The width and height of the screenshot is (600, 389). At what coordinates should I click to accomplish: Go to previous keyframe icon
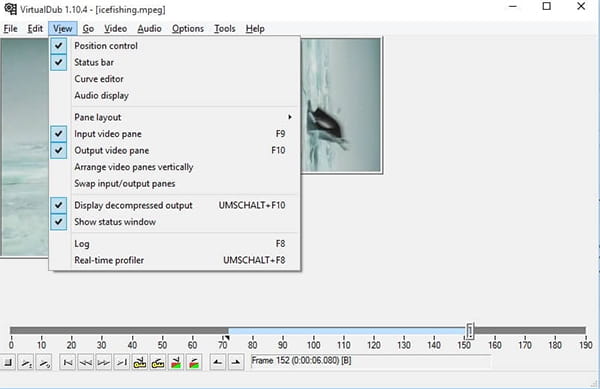pos(140,362)
